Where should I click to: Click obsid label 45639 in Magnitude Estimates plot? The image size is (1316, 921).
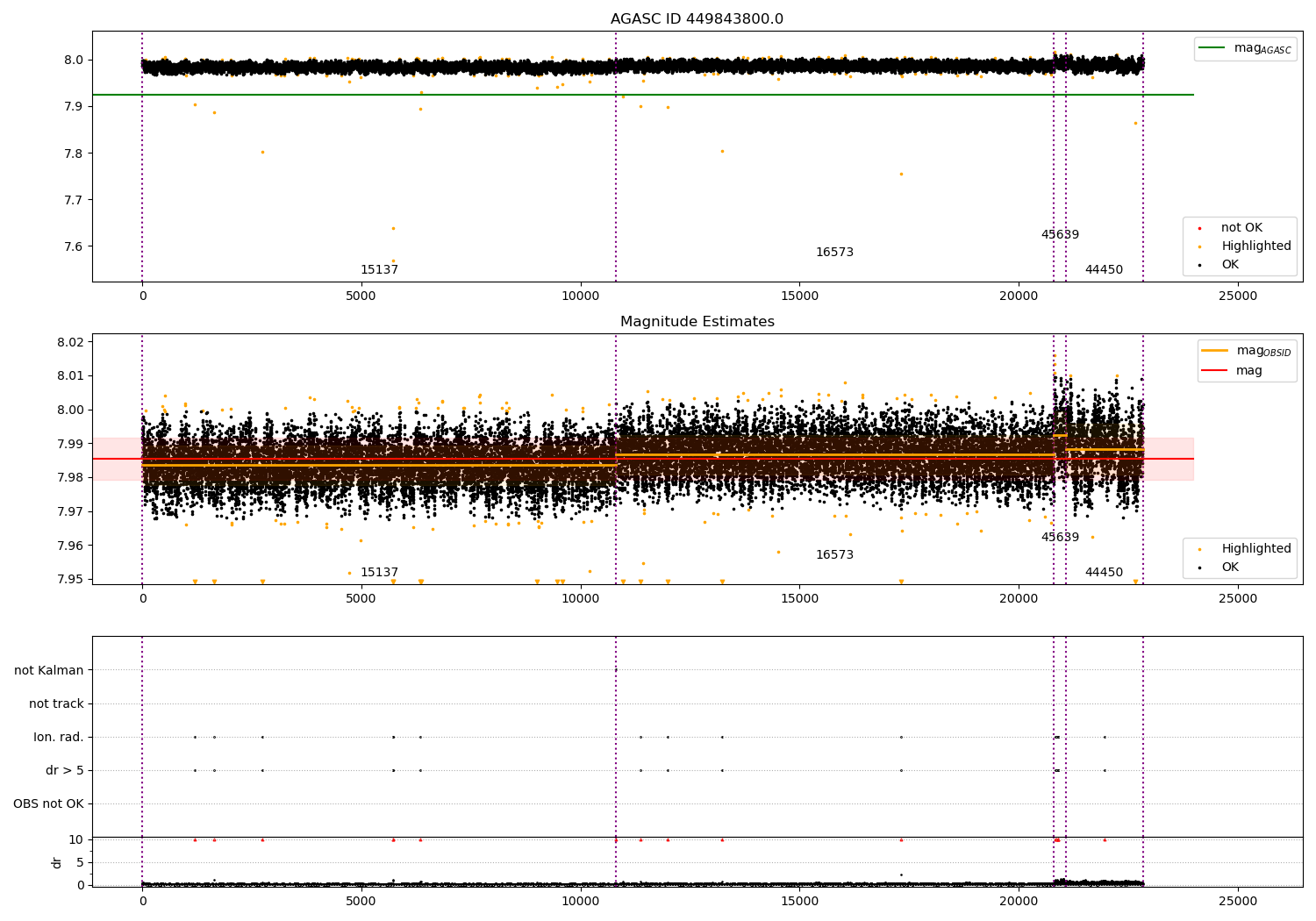tap(1060, 538)
